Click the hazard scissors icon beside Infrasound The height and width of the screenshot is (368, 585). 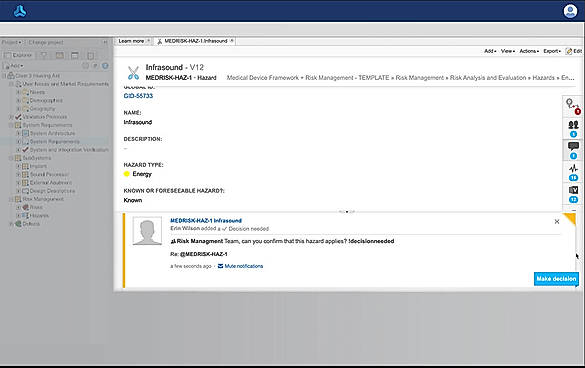133,73
